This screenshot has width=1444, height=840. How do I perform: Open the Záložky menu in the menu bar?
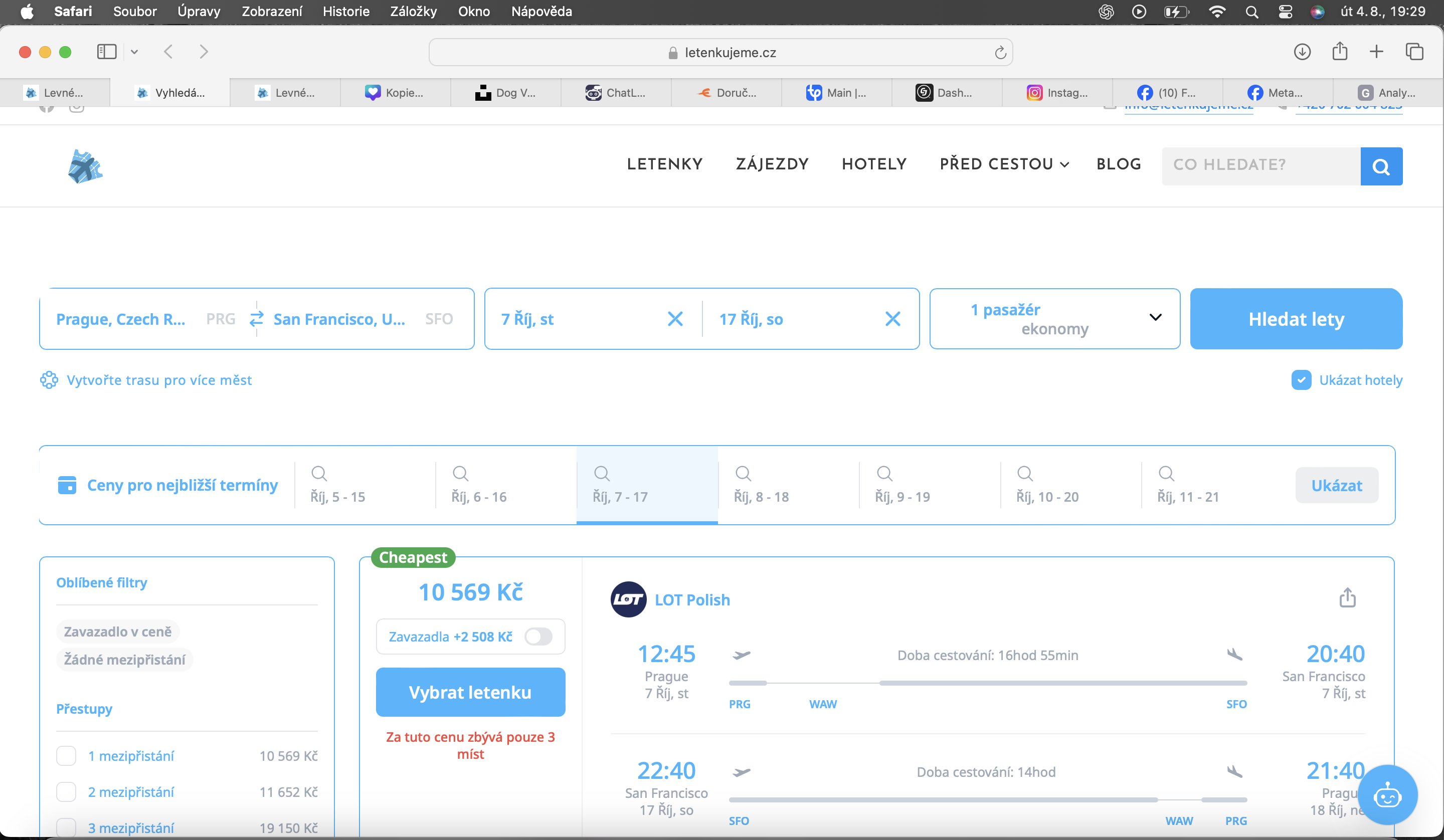point(413,12)
